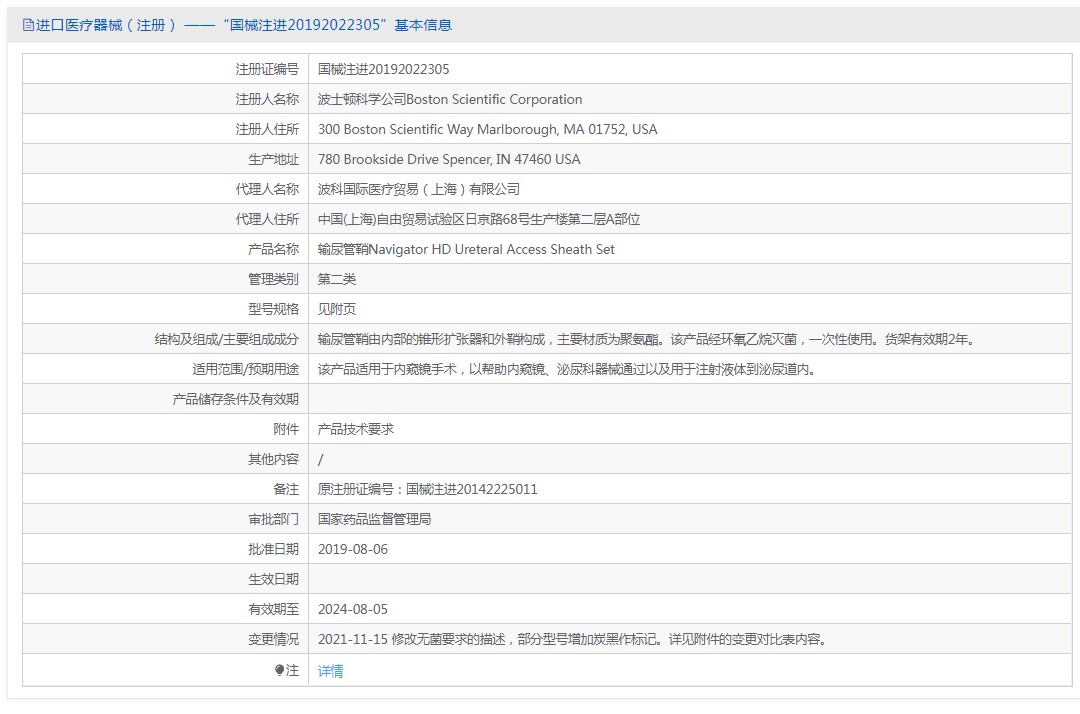Image resolution: width=1080 pixels, height=714 pixels.
Task: Click the expiry date 2024-08-05
Action: pos(353,609)
